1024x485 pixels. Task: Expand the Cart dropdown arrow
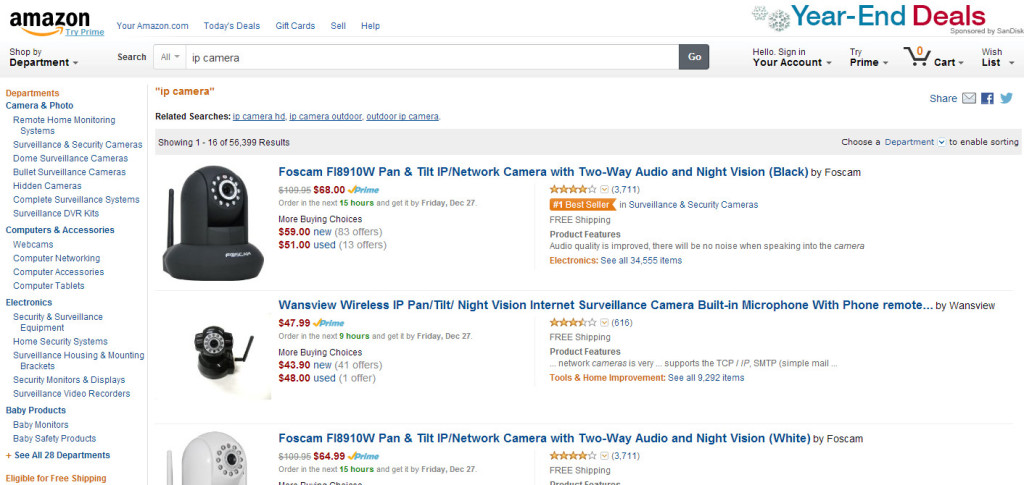[961, 63]
